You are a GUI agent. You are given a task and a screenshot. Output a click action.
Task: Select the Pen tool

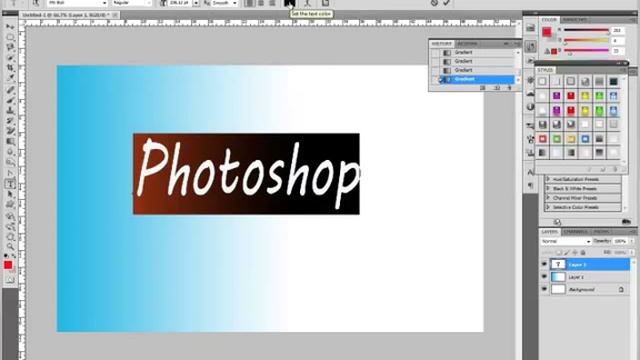(10, 173)
